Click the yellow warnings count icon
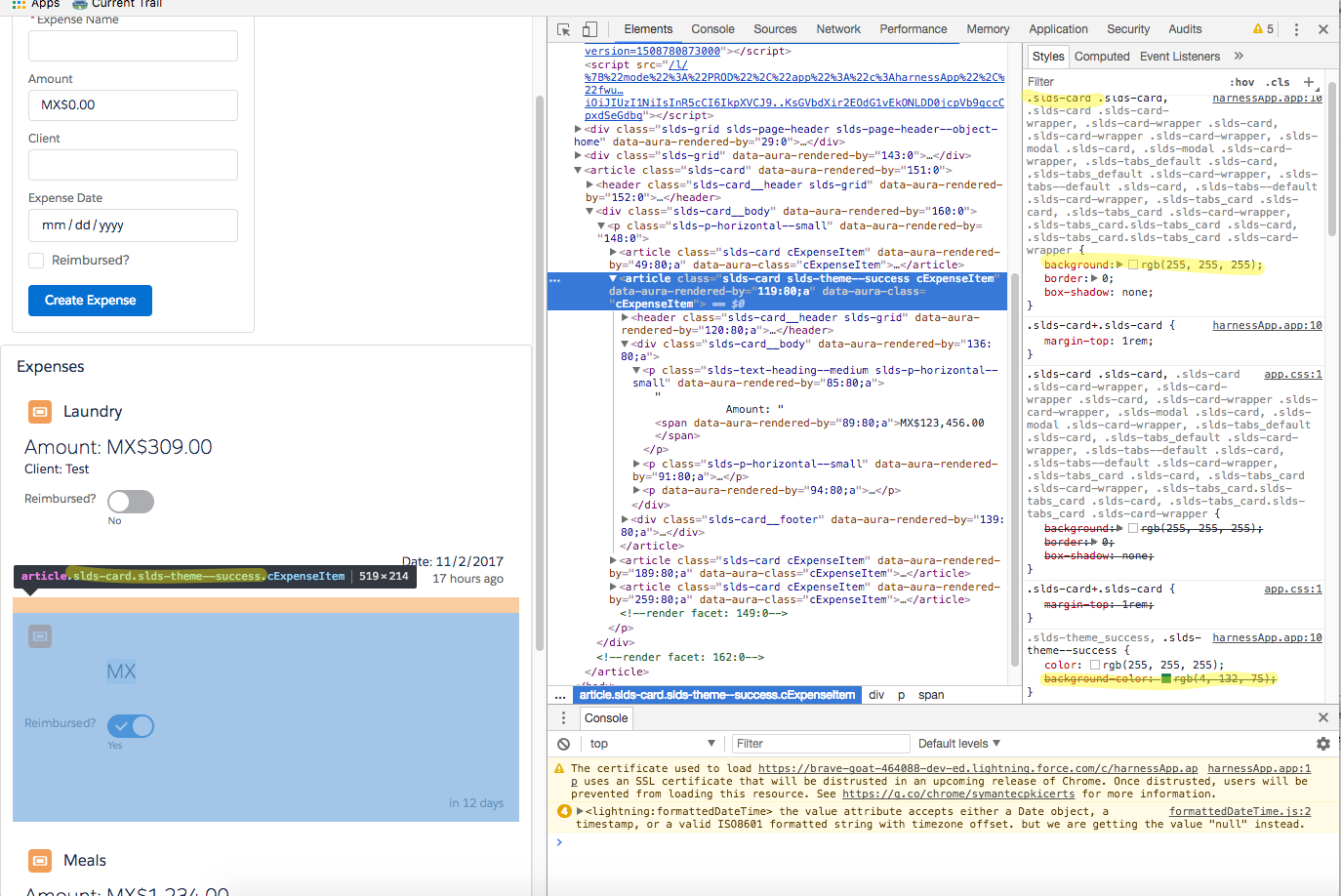1341x896 pixels. click(1263, 29)
